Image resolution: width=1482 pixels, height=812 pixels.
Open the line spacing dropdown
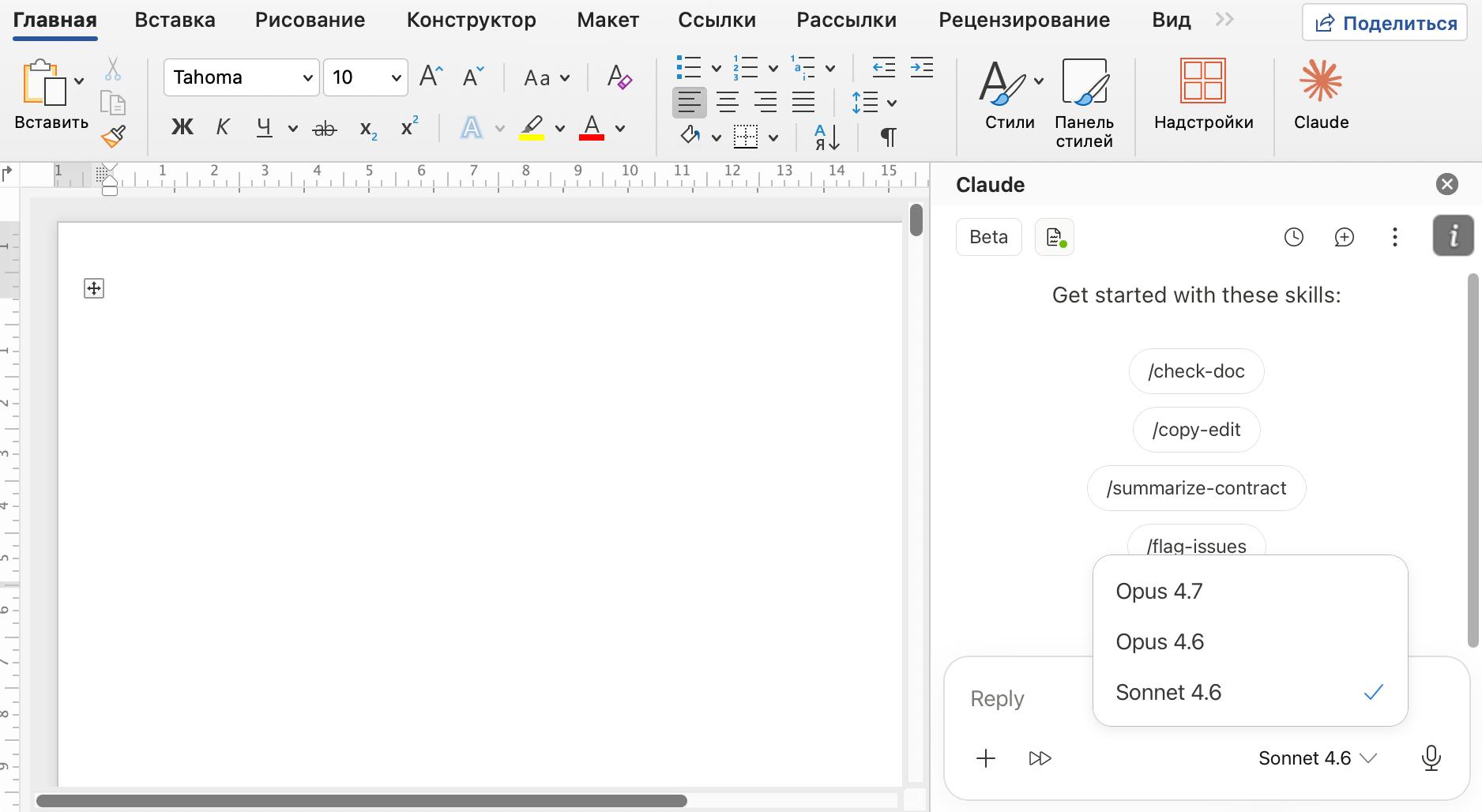874,103
